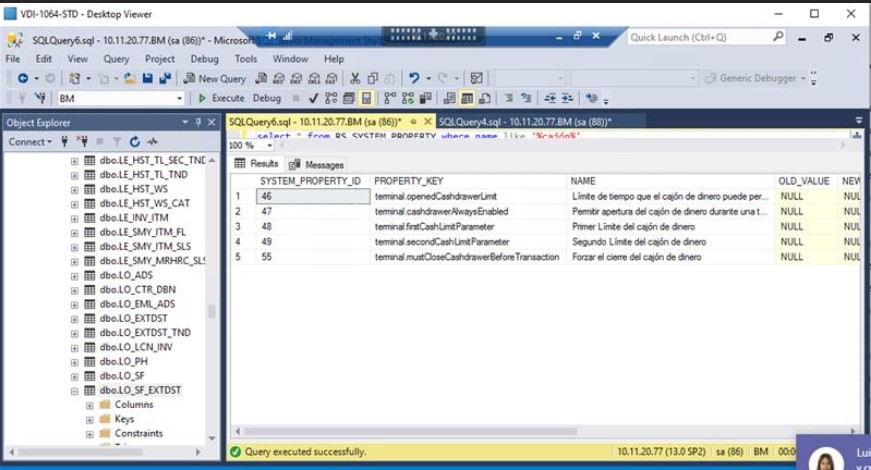
Task: Open the BM database dropdown
Action: point(179,98)
